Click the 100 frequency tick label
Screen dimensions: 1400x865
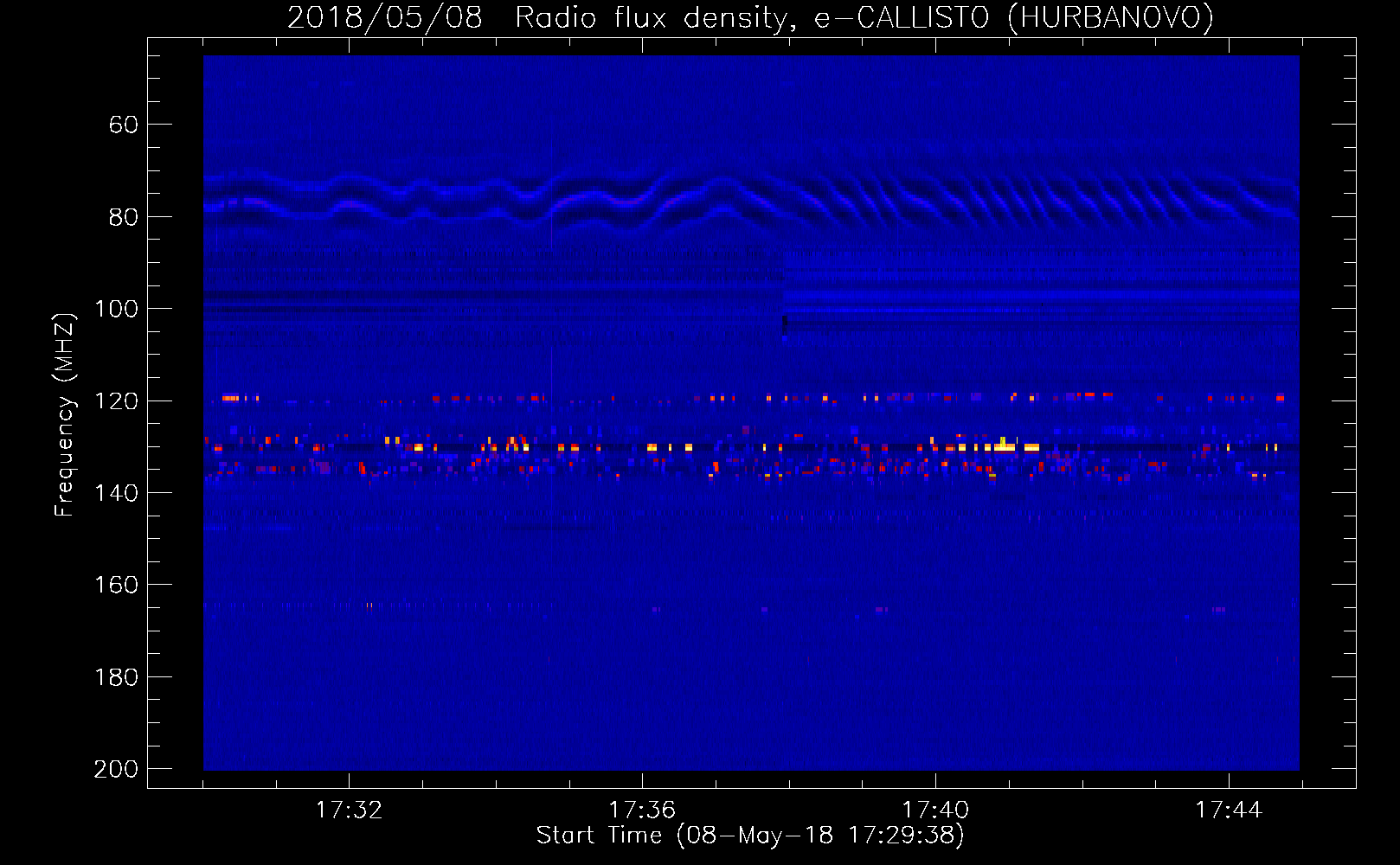[116, 309]
